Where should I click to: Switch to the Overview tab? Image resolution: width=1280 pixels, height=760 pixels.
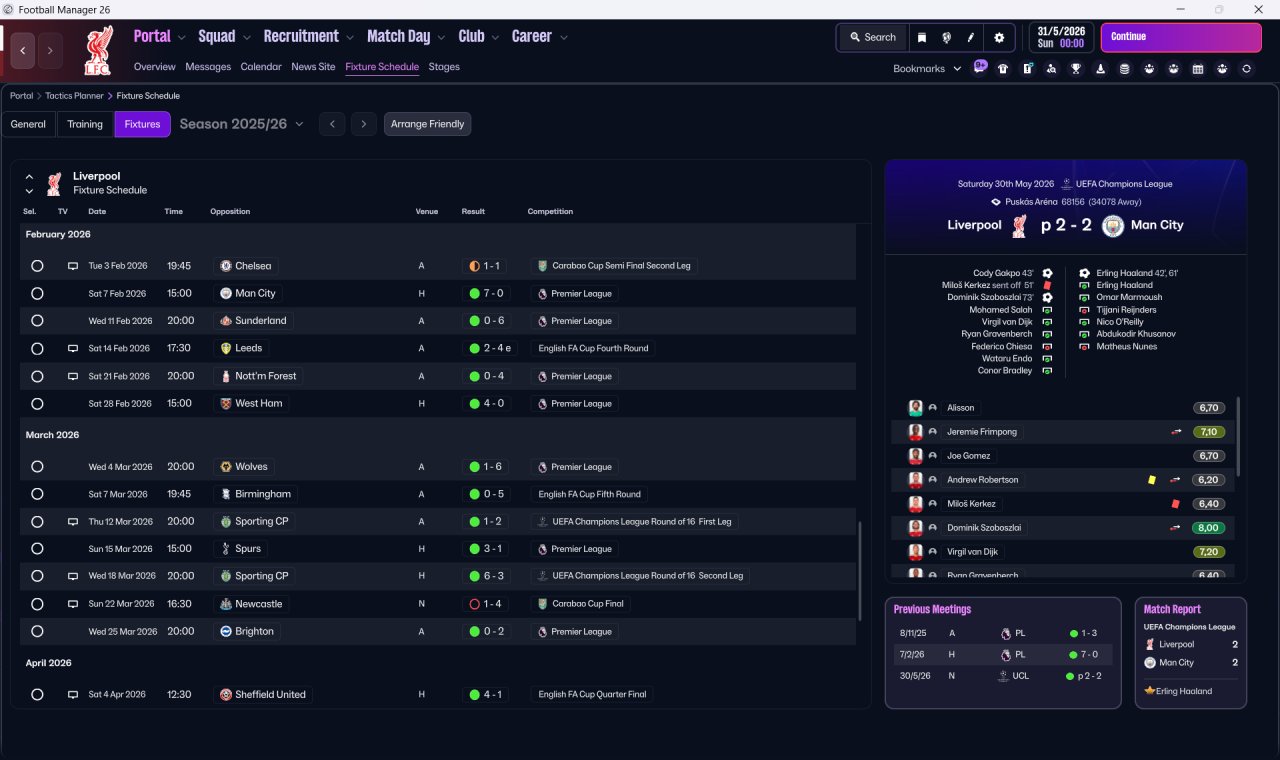155,67
